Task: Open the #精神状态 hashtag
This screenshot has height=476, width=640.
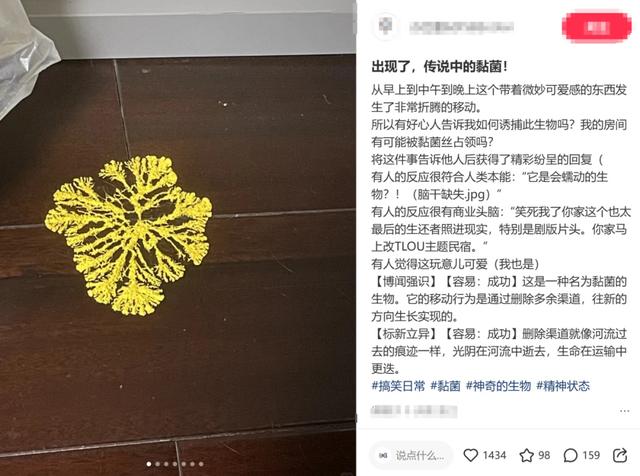Action: (563, 386)
